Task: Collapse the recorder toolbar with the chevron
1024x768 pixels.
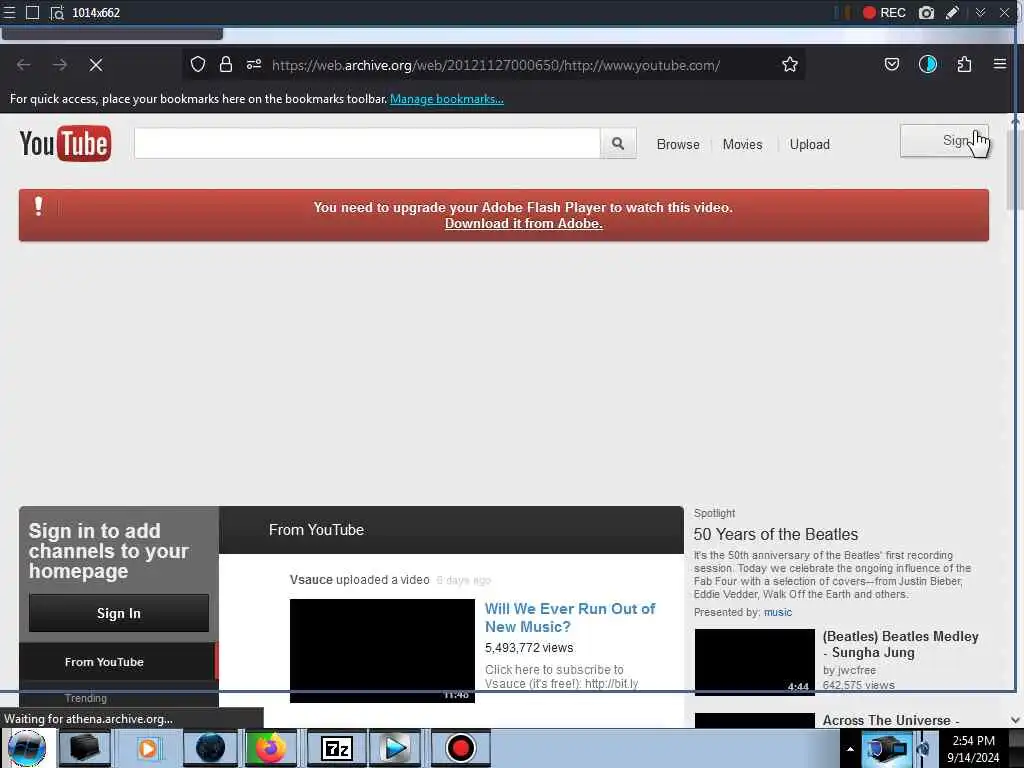Action: [980, 12]
